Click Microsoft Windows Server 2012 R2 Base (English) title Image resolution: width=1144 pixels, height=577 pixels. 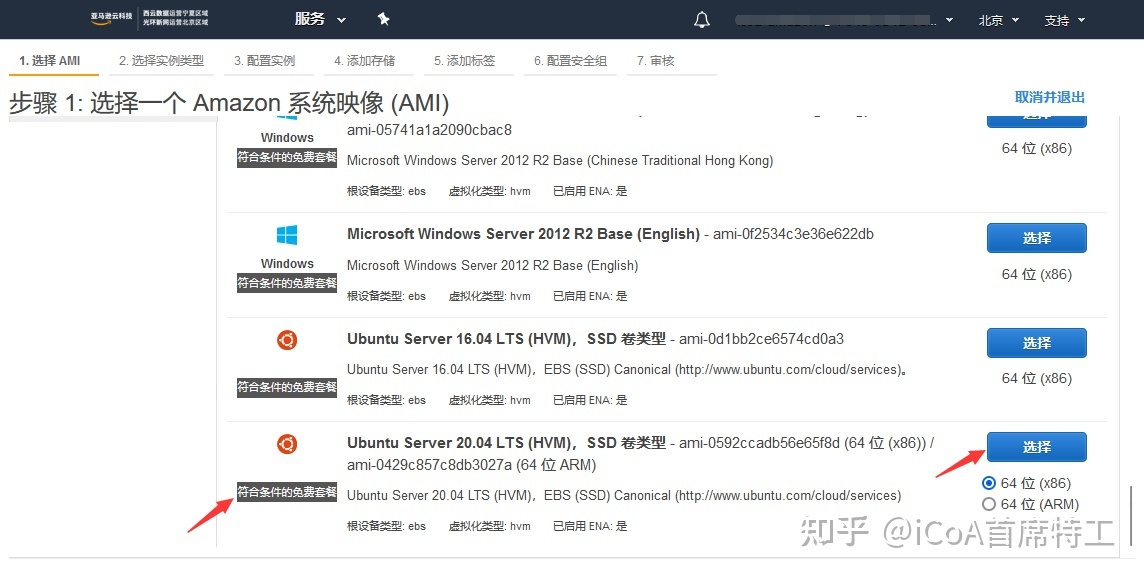coord(523,234)
